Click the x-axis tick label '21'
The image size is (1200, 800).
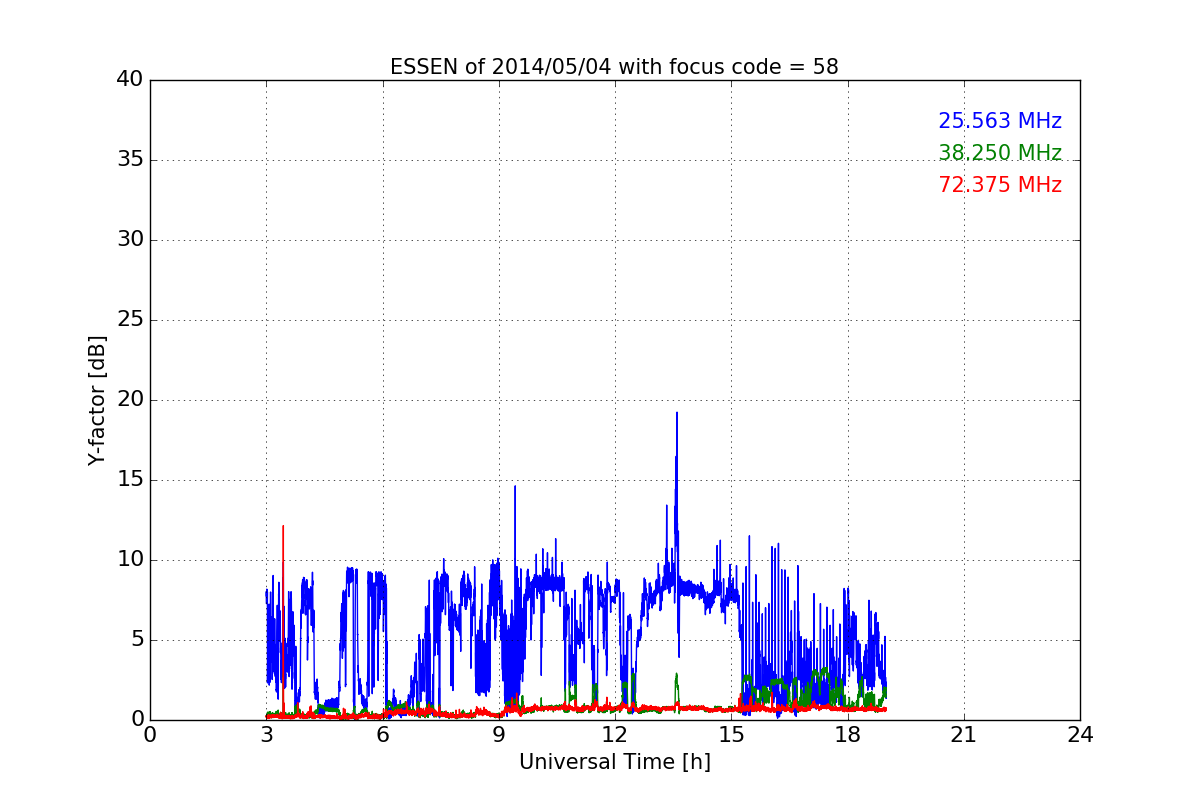(963, 735)
